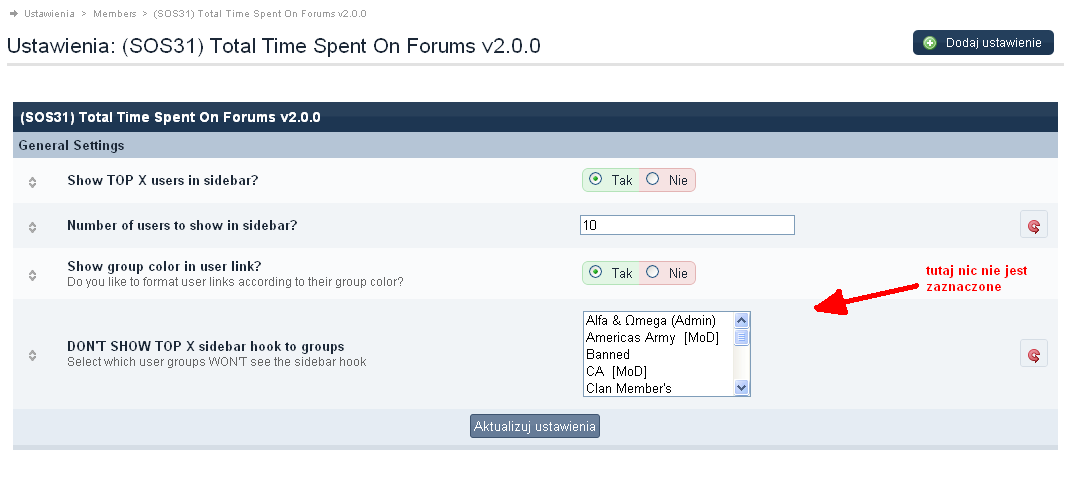
Task: Click revert icon for sidebar hook groups setting
Action: pos(1033,354)
